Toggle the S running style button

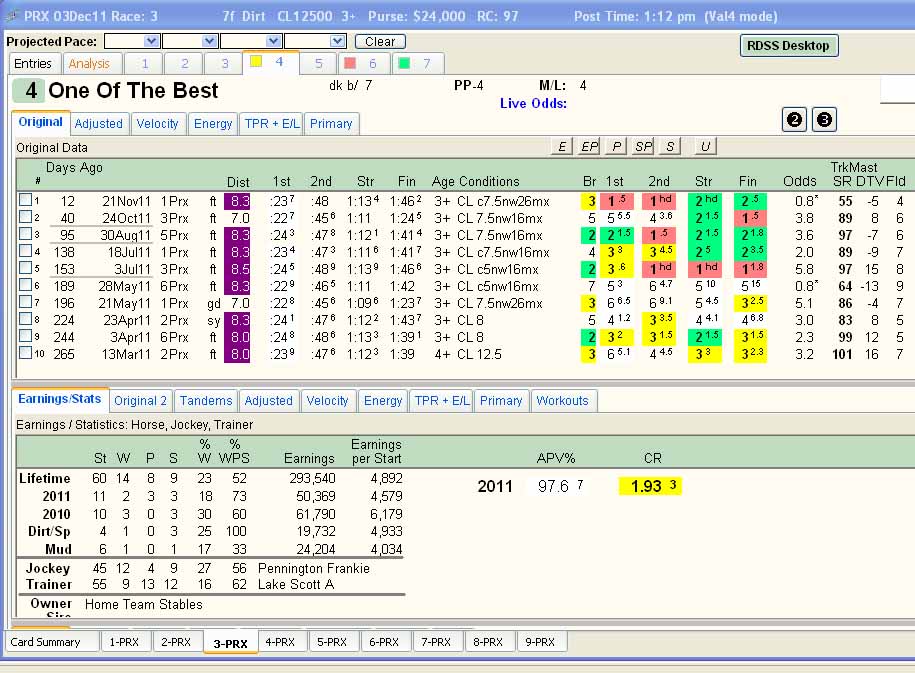coord(670,147)
